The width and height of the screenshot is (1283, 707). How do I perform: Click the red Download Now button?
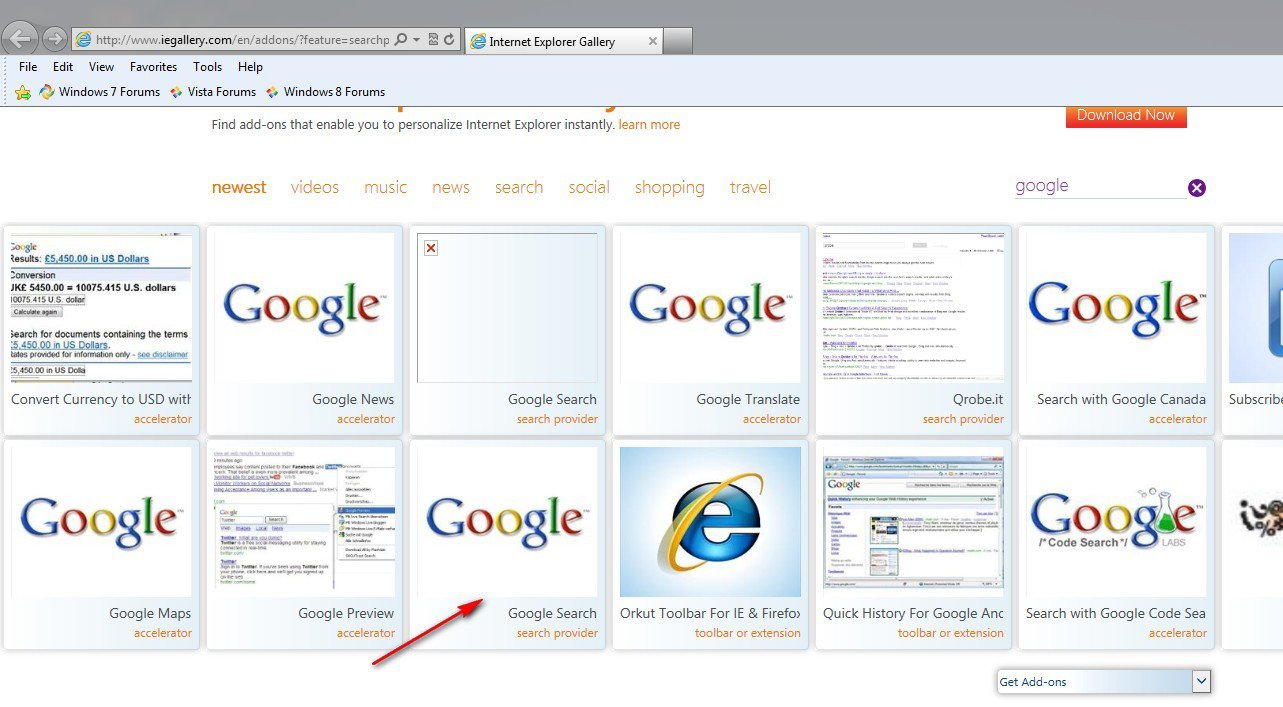[1126, 115]
